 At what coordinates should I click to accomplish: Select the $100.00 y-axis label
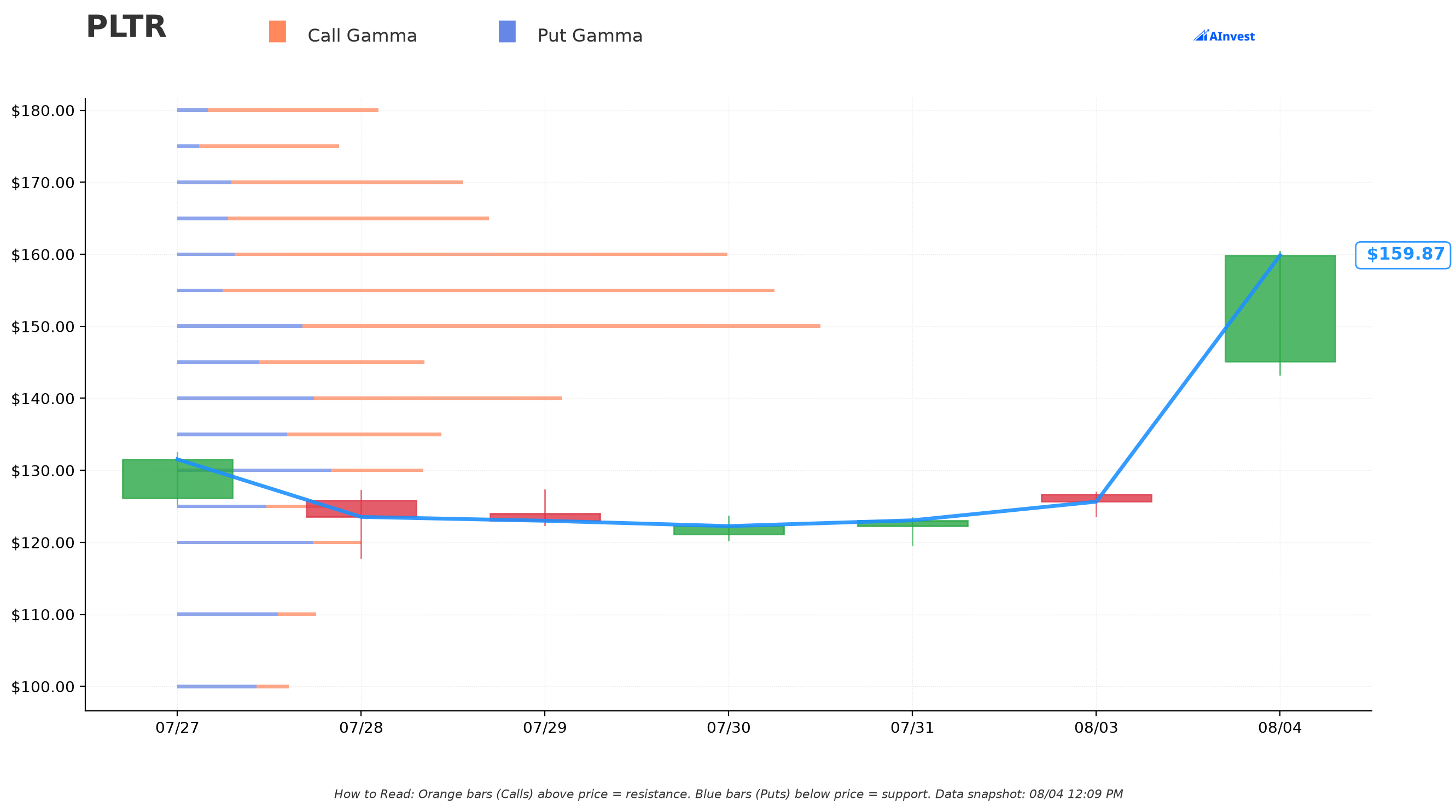pyautogui.click(x=43, y=687)
